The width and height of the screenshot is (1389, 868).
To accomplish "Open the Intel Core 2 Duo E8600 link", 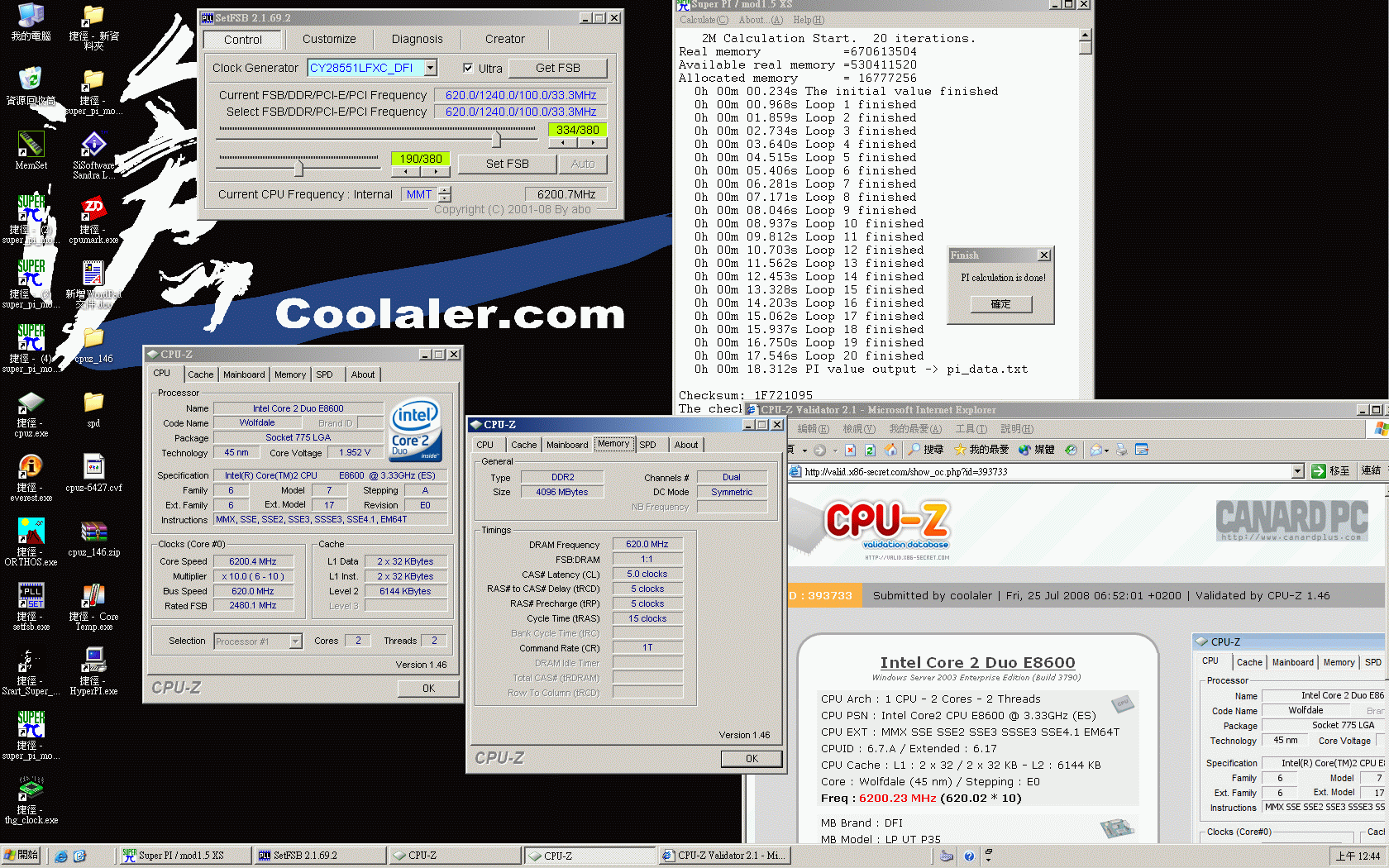I will [977, 662].
